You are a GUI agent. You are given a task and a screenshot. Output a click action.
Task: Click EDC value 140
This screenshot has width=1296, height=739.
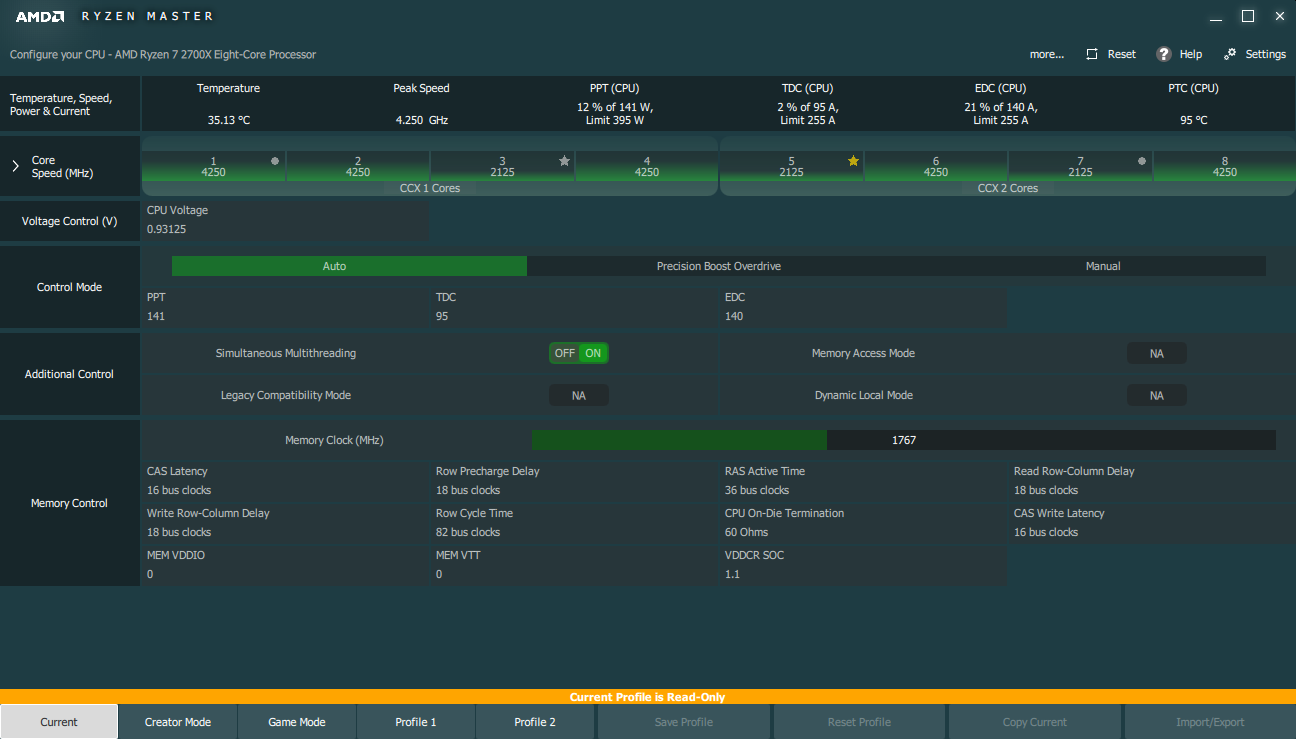(734, 316)
